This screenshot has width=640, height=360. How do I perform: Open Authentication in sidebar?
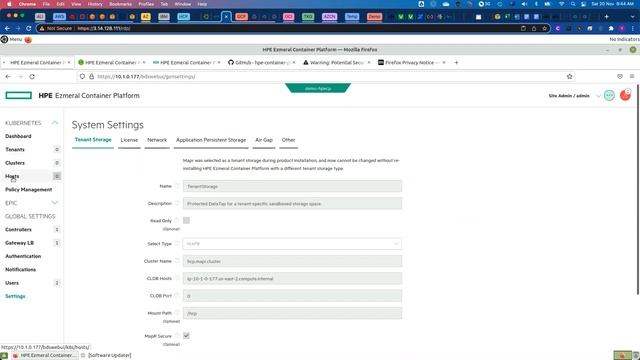23,256
